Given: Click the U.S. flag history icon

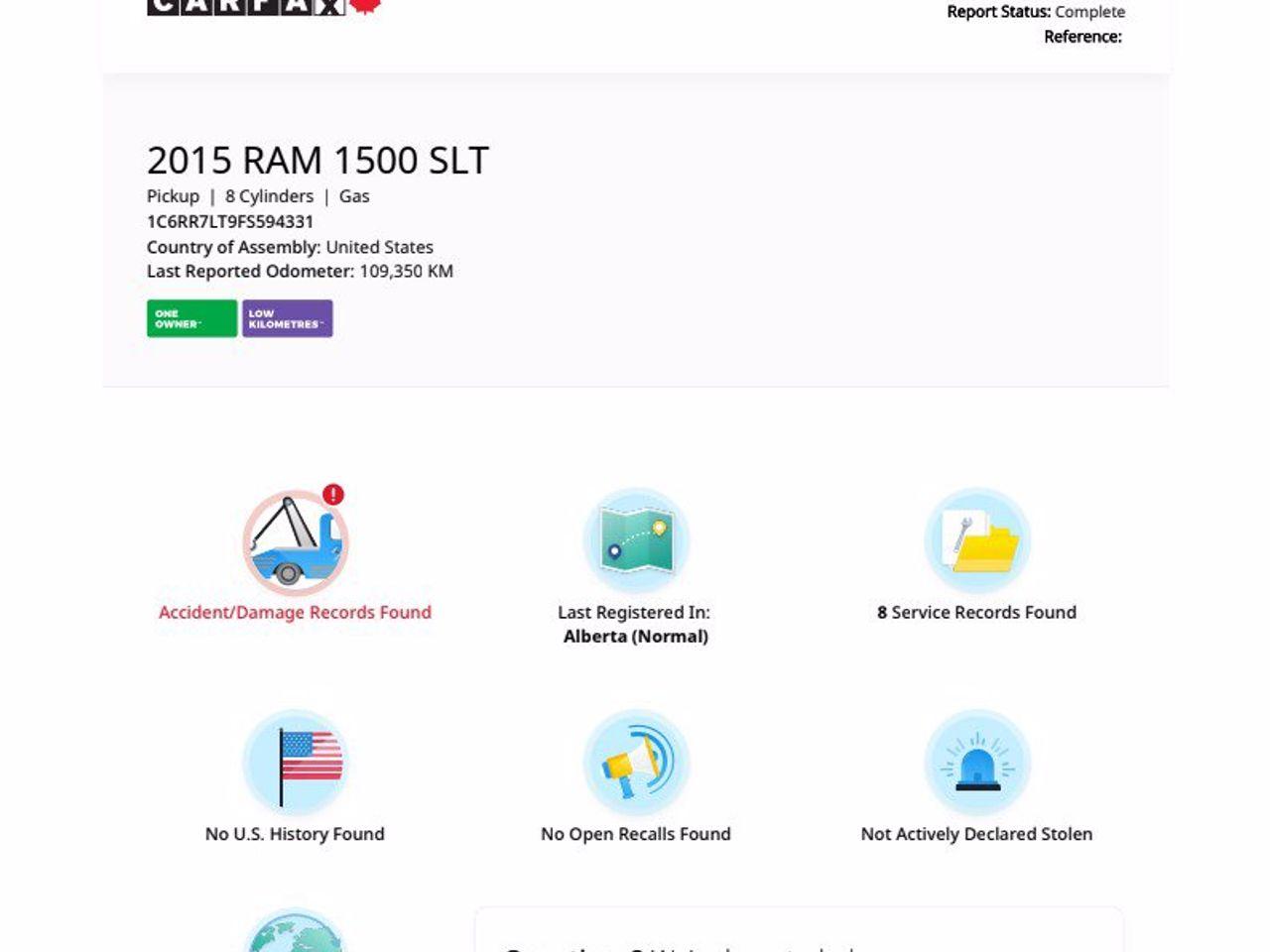Looking at the screenshot, I should pos(295,764).
